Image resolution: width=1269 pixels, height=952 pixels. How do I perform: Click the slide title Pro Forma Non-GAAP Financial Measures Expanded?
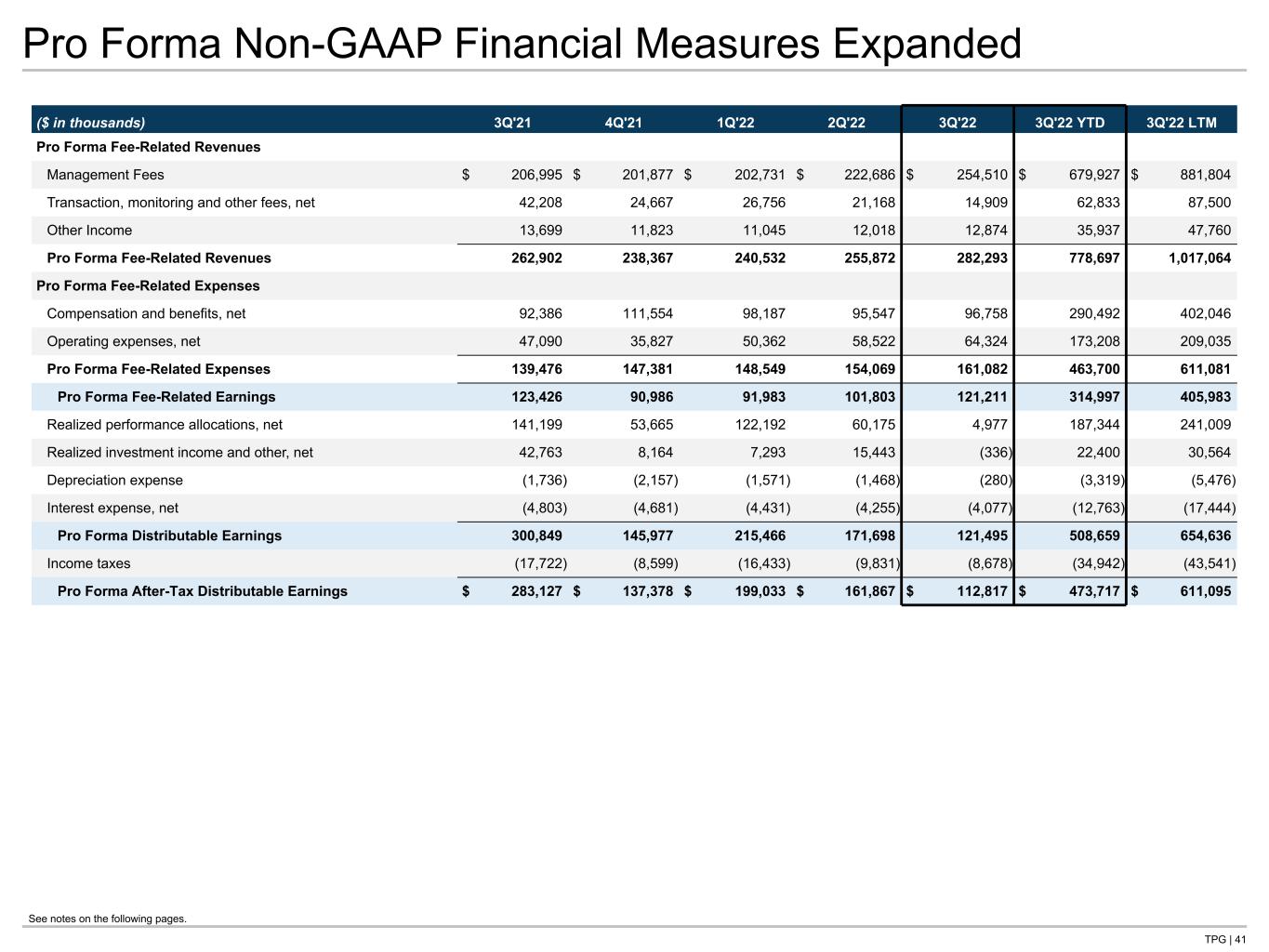(x=522, y=45)
